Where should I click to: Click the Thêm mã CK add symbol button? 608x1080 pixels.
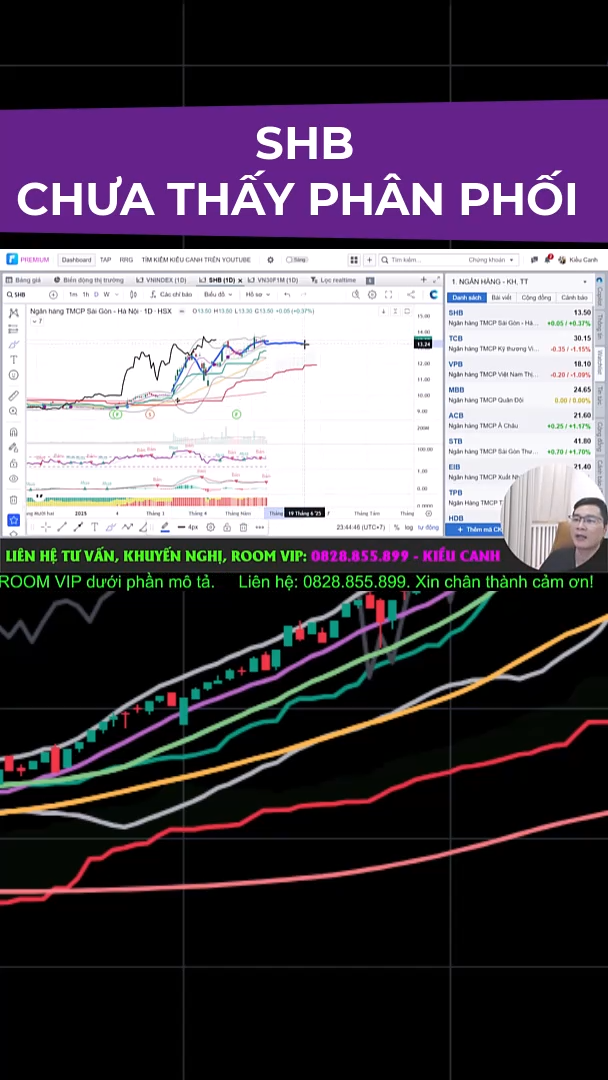point(476,529)
